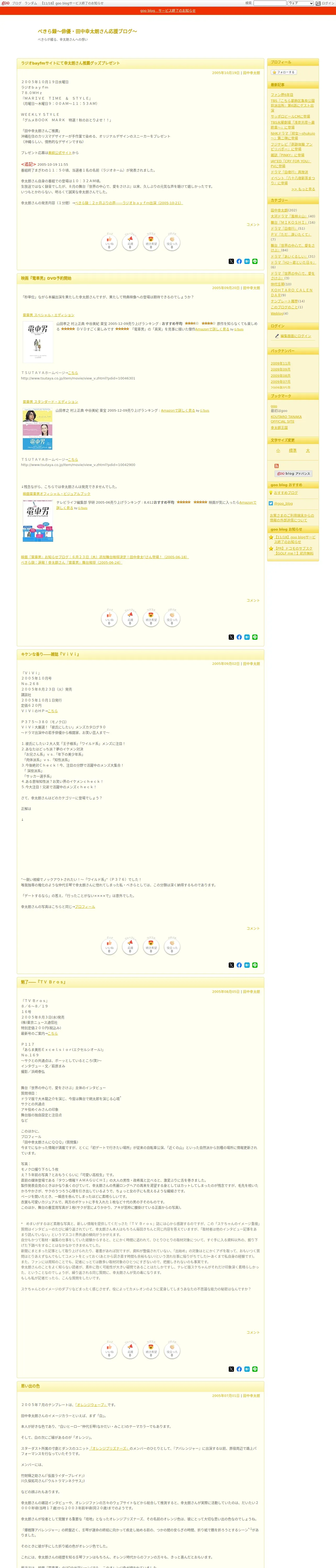Screen dimensions: 336x1568
Task: Bookmark ラジオbayfm post with Hatena icon
Action: point(247,261)
